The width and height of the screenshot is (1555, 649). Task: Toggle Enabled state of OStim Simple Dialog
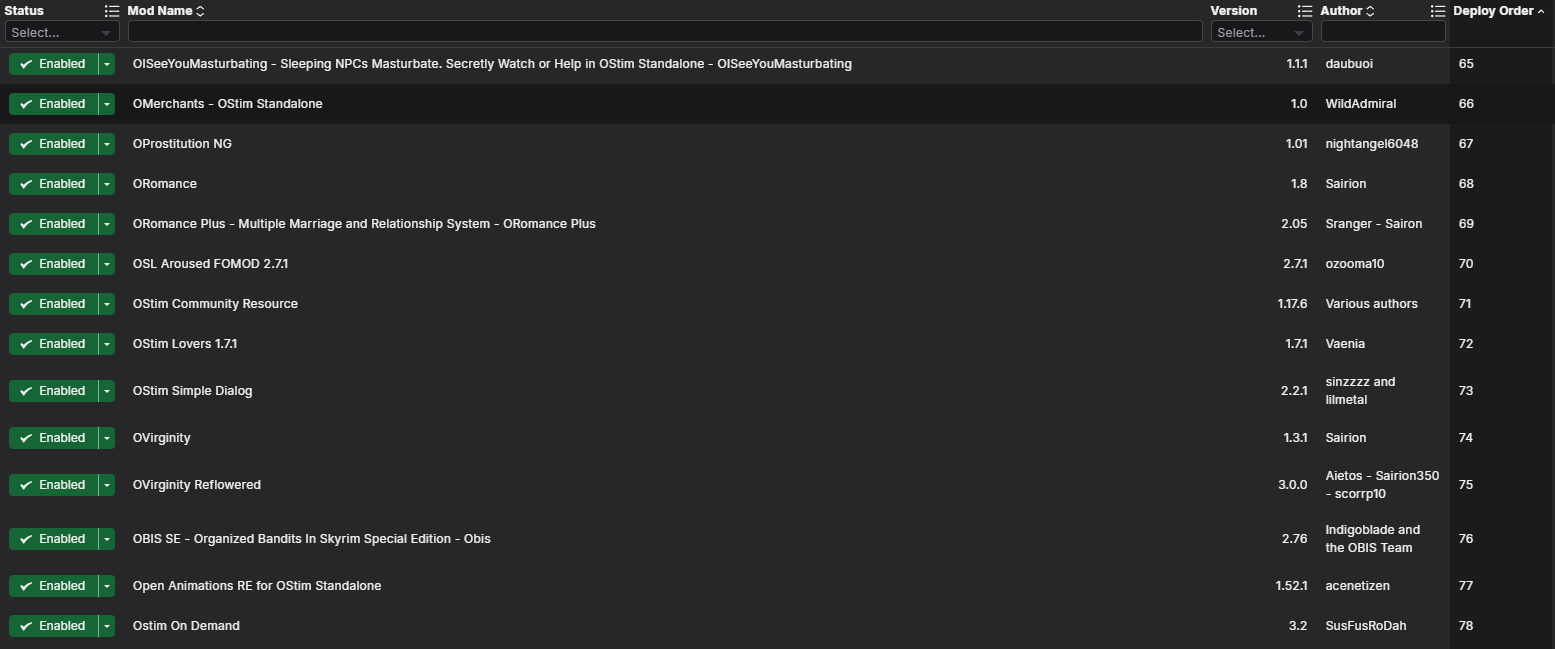53,391
